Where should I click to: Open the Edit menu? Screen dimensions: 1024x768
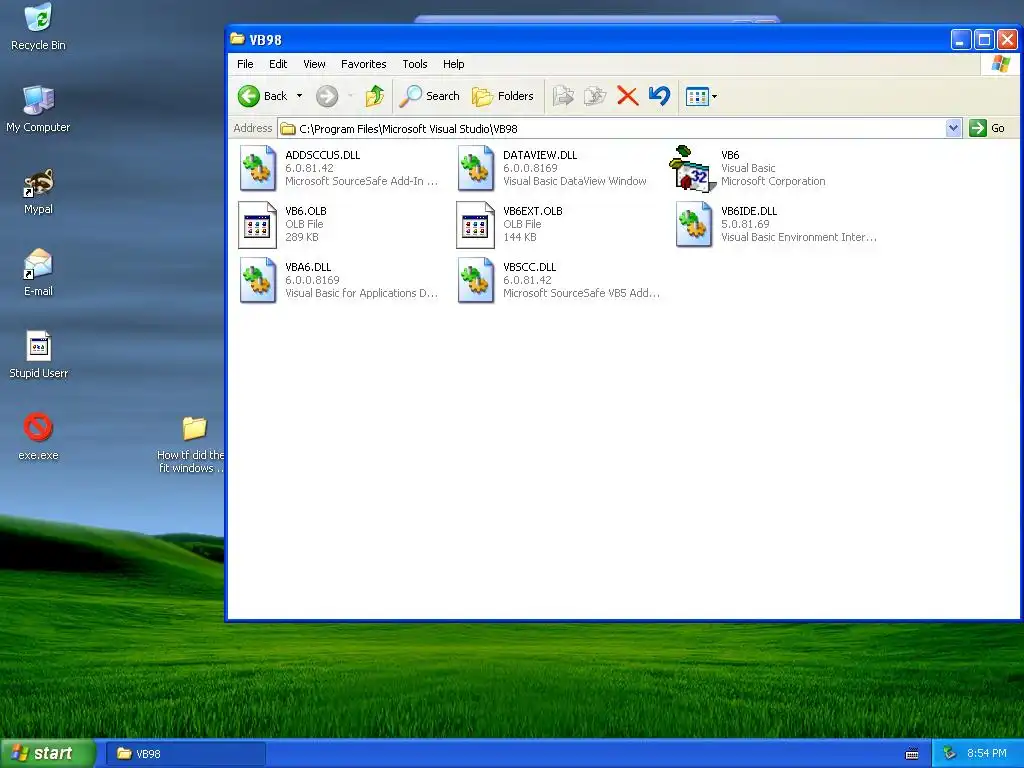pyautogui.click(x=278, y=64)
